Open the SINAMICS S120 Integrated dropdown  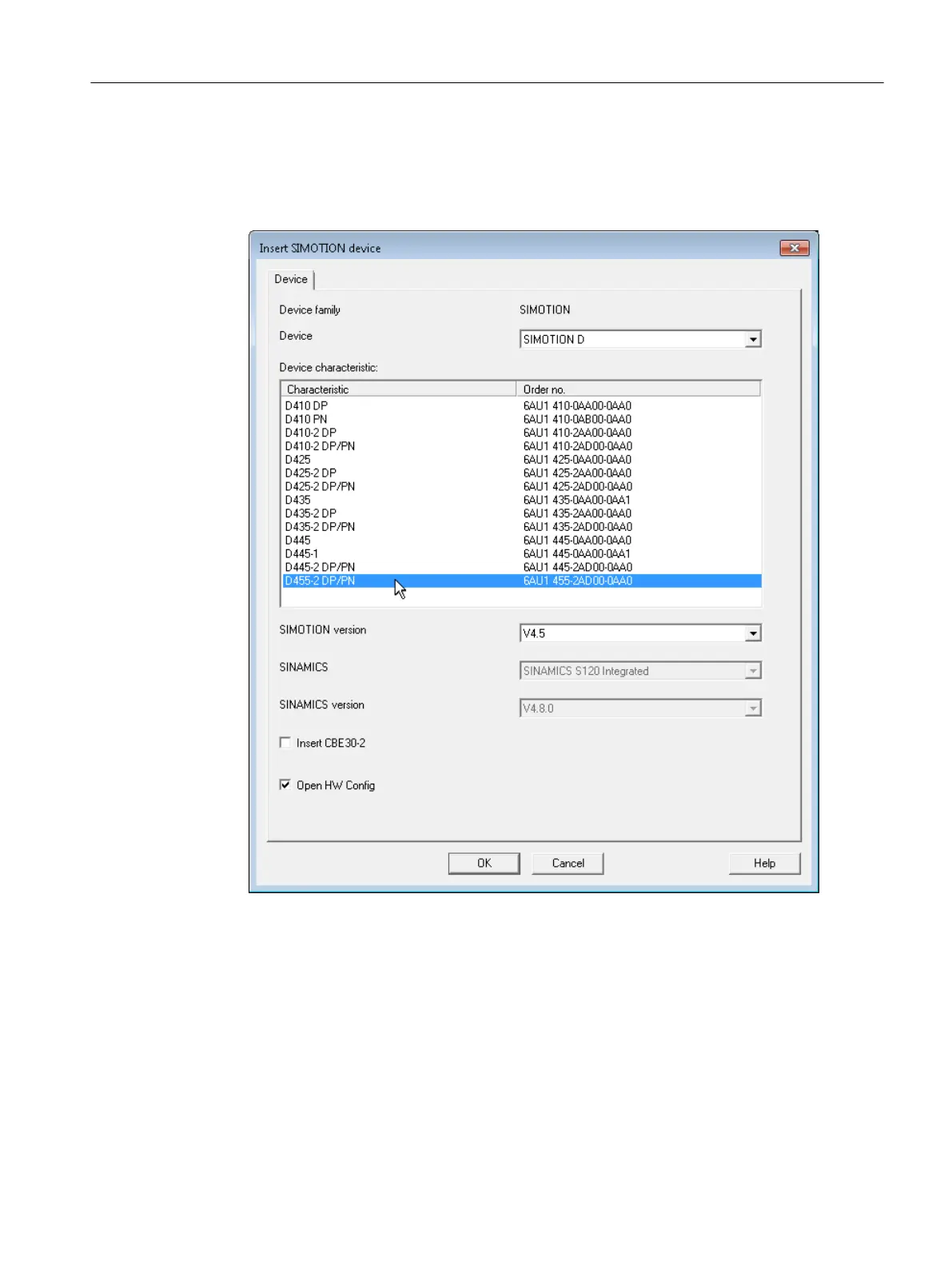tap(753, 671)
